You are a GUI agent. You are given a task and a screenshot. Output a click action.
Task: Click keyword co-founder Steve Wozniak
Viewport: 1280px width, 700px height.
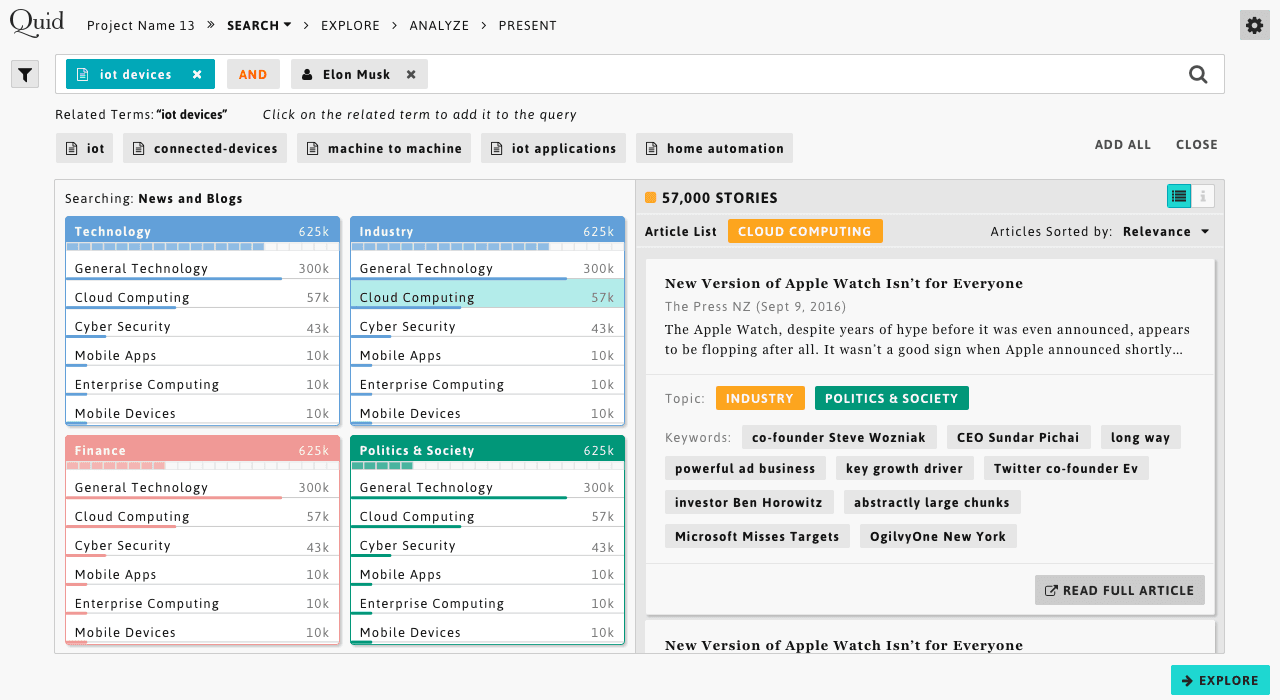(x=840, y=437)
